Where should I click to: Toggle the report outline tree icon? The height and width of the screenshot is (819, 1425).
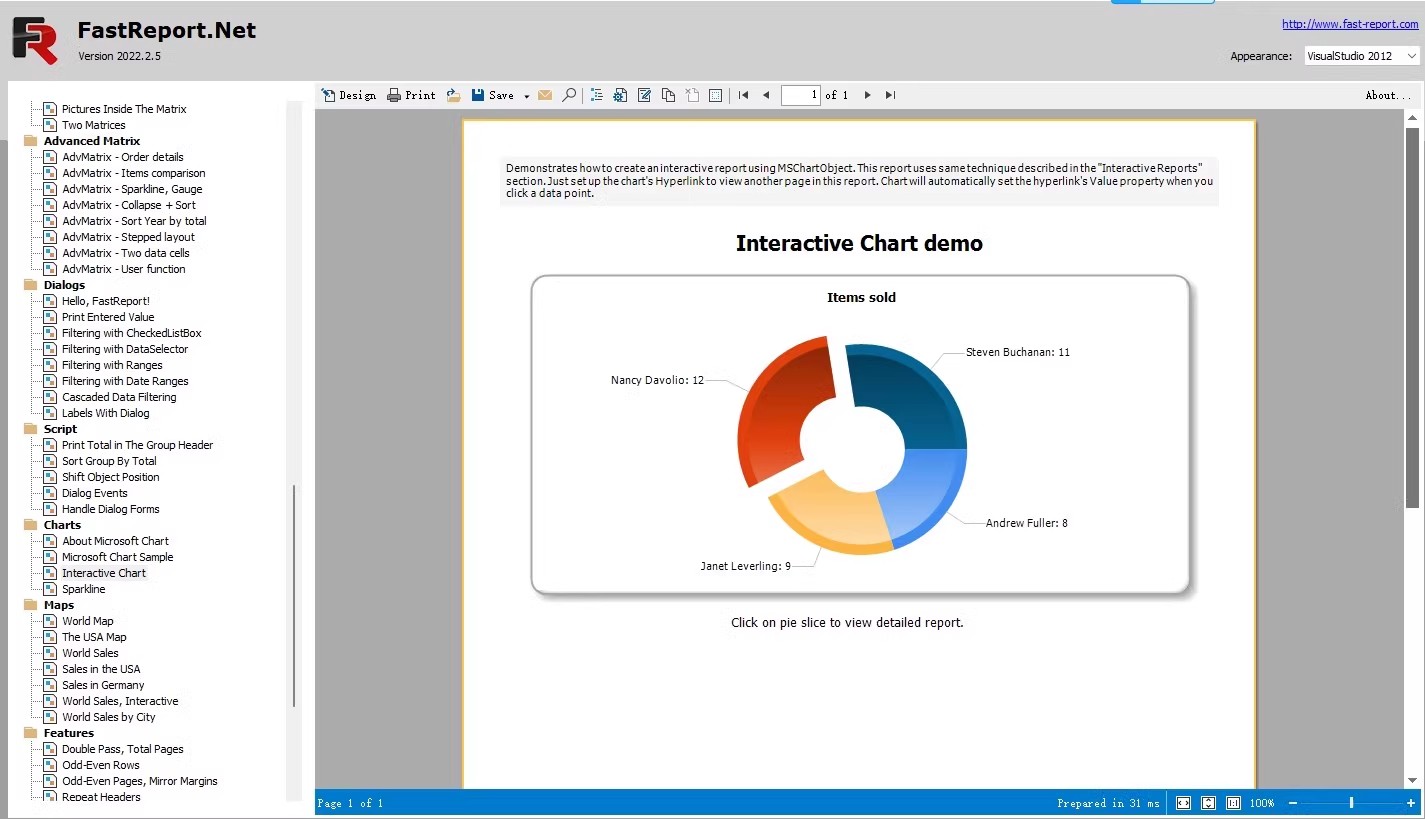597,95
